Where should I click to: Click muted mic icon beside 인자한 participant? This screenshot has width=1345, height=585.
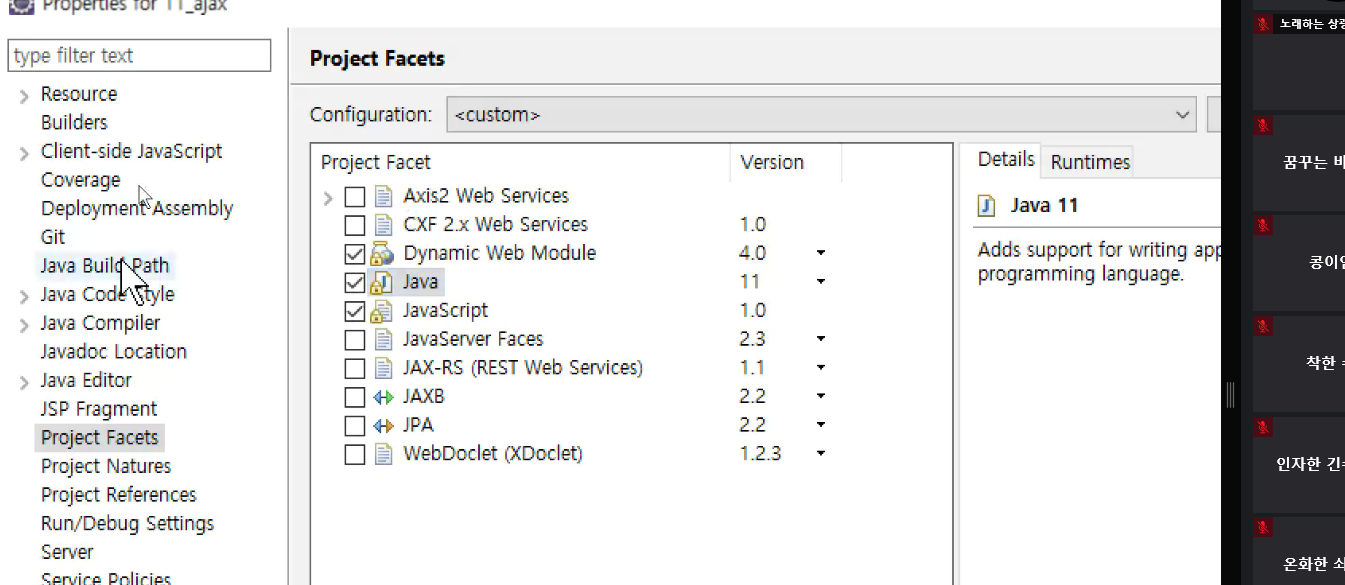[x=1264, y=427]
